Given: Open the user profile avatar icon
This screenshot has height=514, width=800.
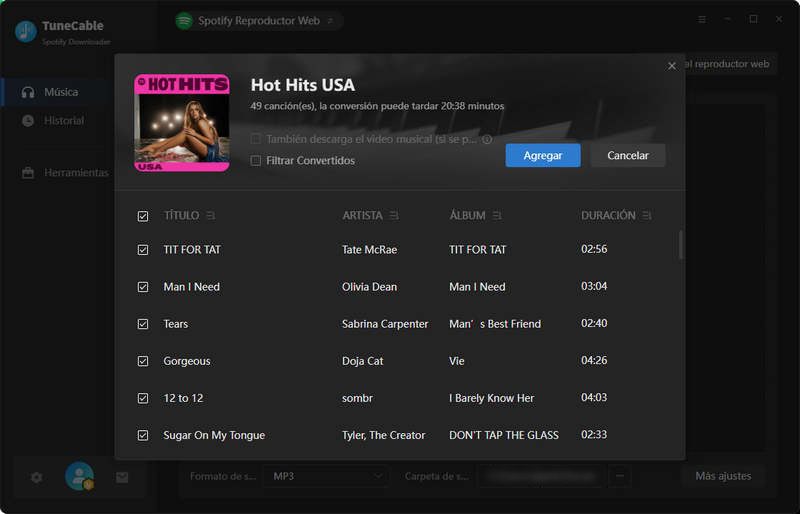Looking at the screenshot, I should pos(79,477).
